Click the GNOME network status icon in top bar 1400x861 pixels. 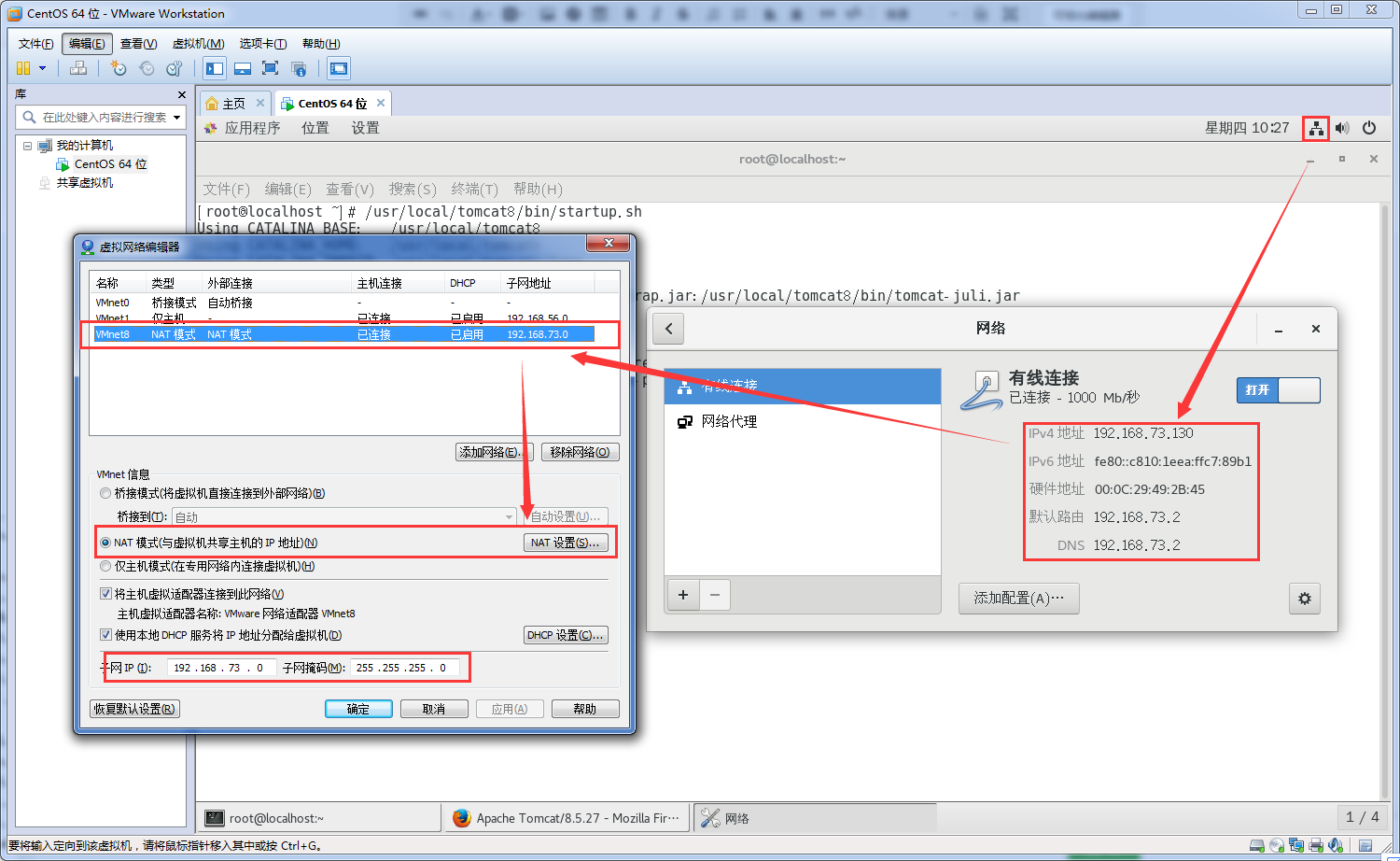tap(1316, 128)
